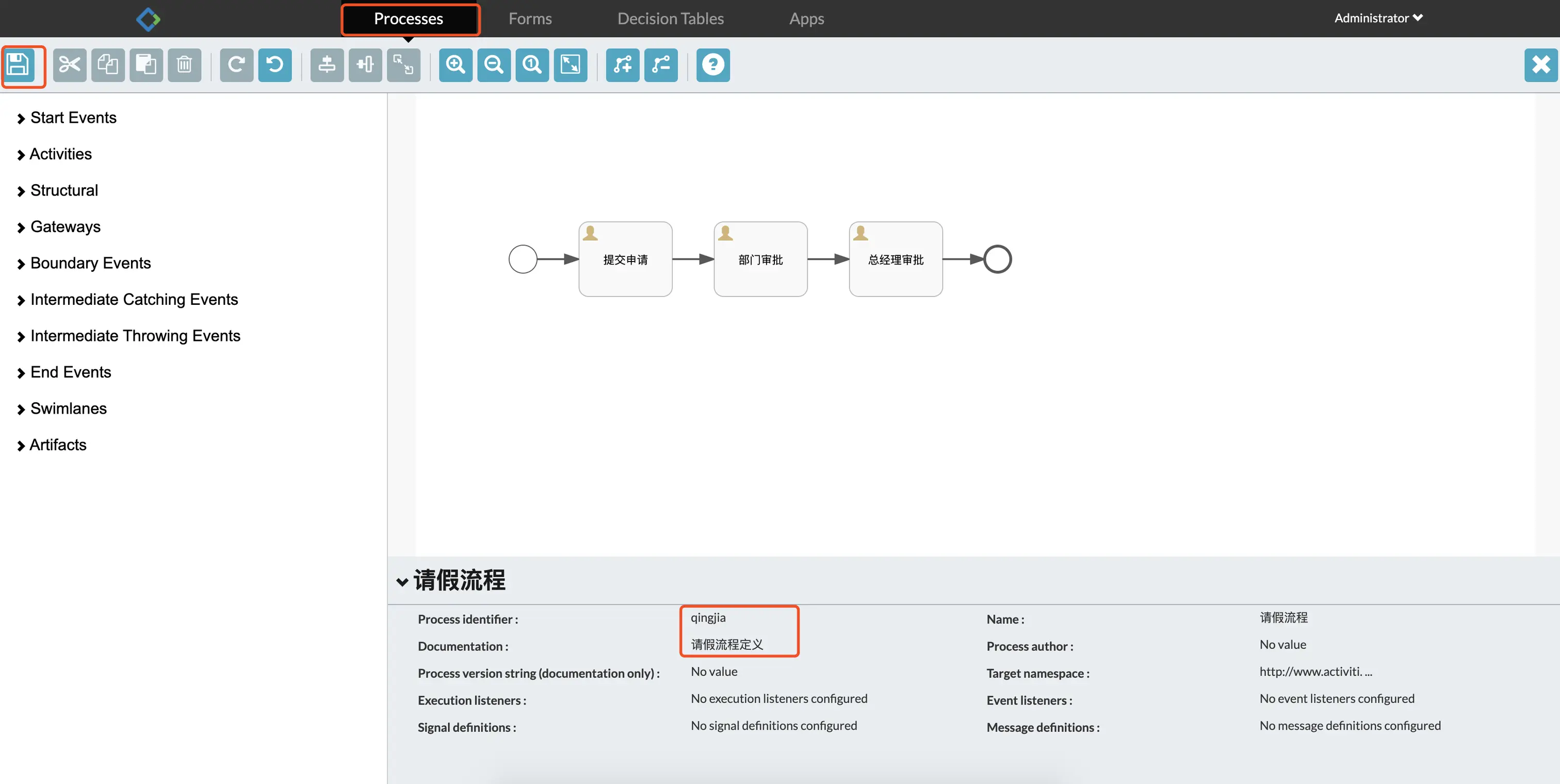Open the Decision Tables tab
This screenshot has height=784, width=1560.
[x=671, y=19]
